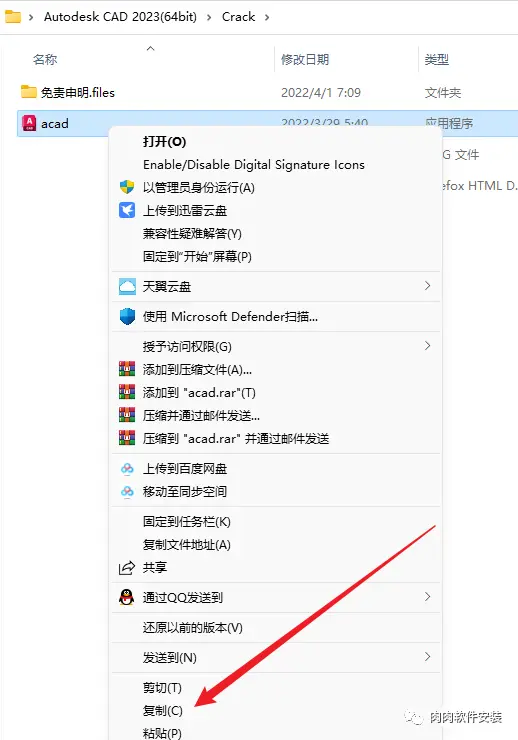Sort by the 修改日期 column header

point(305,59)
